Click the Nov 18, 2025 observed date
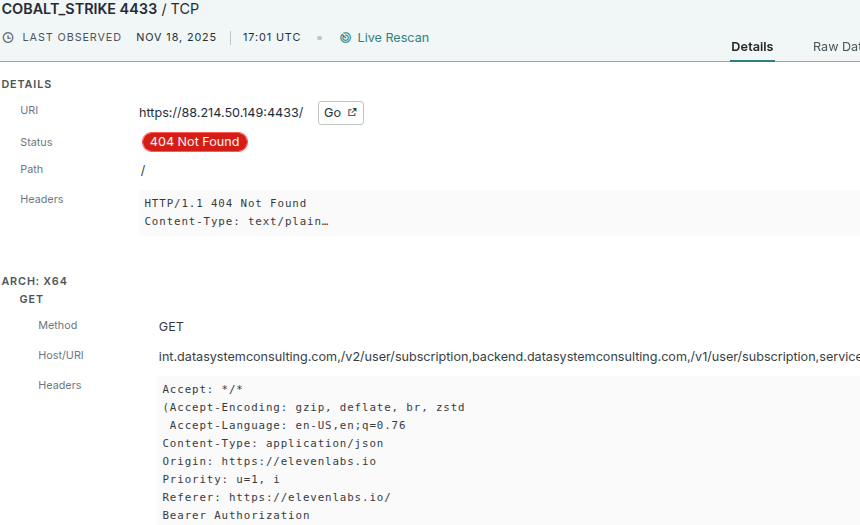860x525 pixels. 176,38
